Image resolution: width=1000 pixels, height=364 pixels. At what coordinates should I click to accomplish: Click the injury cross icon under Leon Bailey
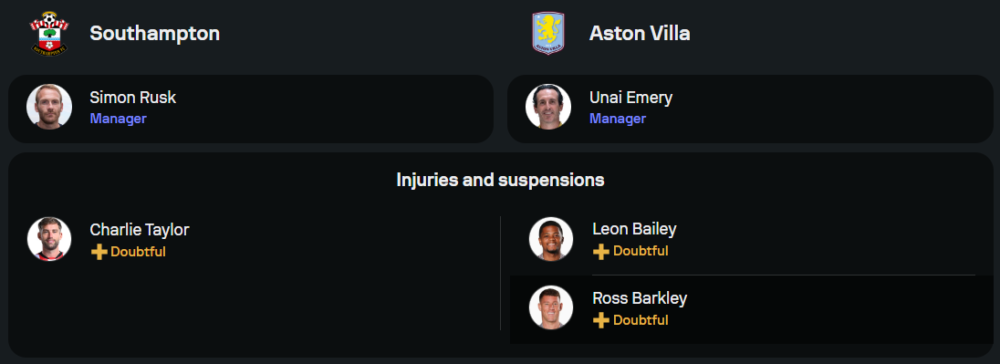601,252
